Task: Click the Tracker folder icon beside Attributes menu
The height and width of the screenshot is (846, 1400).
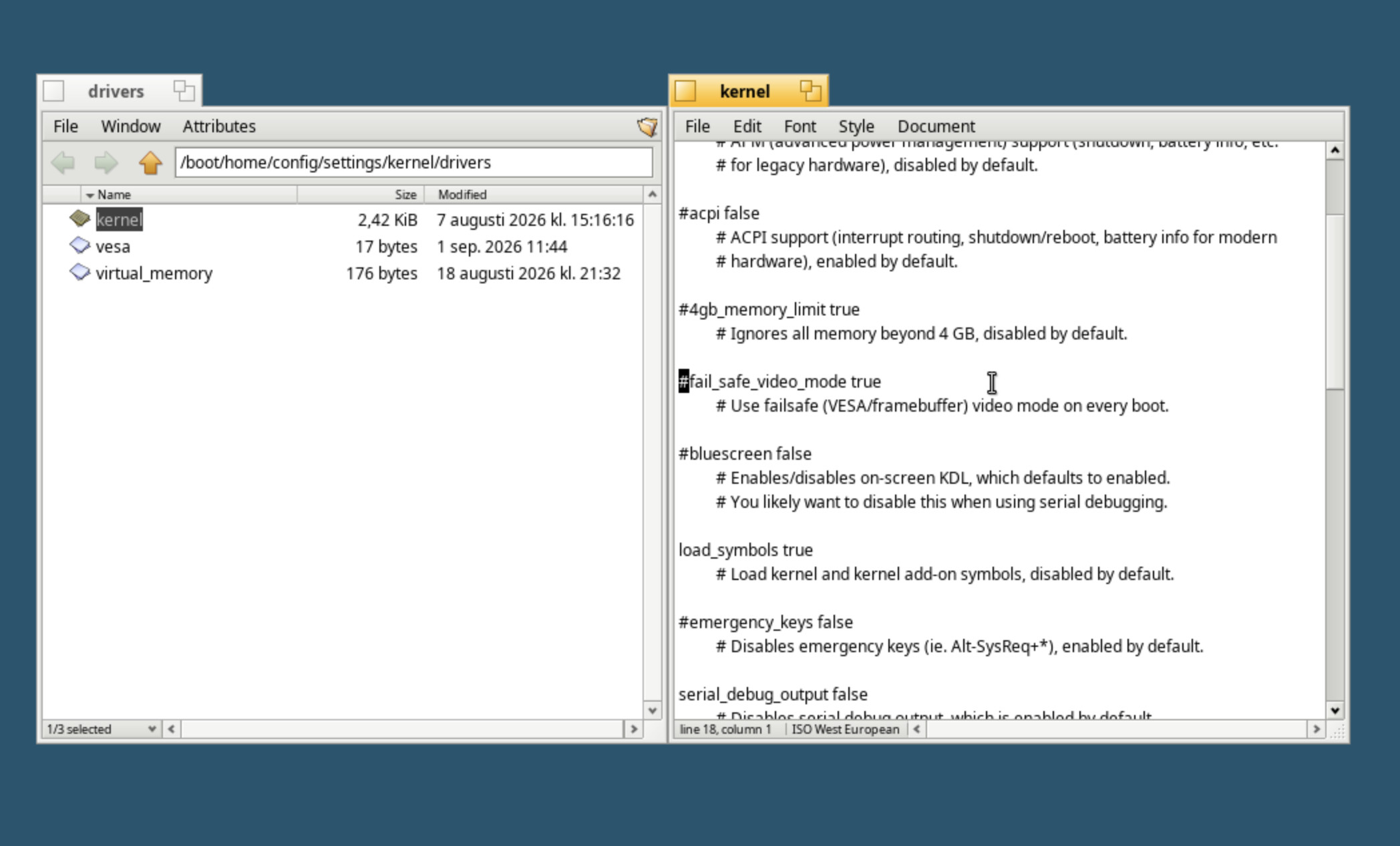Action: 647,126
